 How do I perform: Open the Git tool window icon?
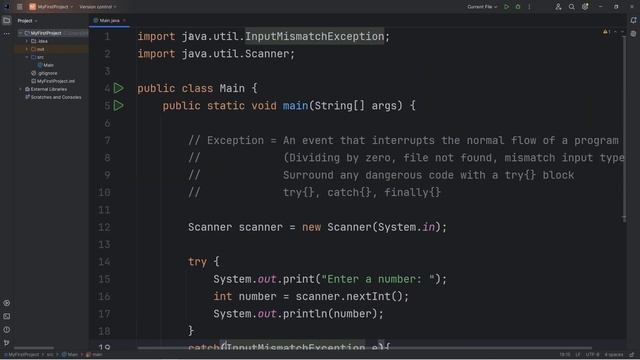tap(7, 343)
